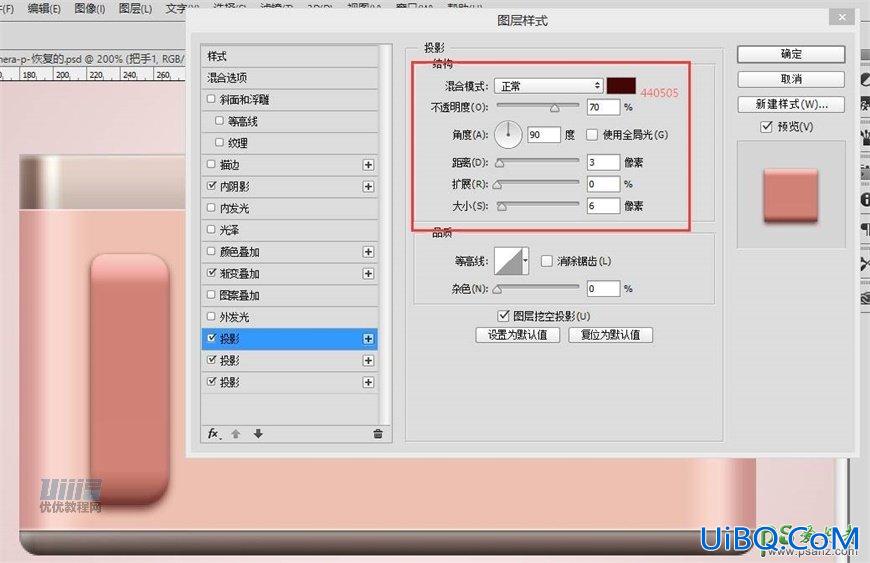Viewport: 870px width, 563px height.
Task: Uncheck the 内阴影 effect
Action: (211, 185)
